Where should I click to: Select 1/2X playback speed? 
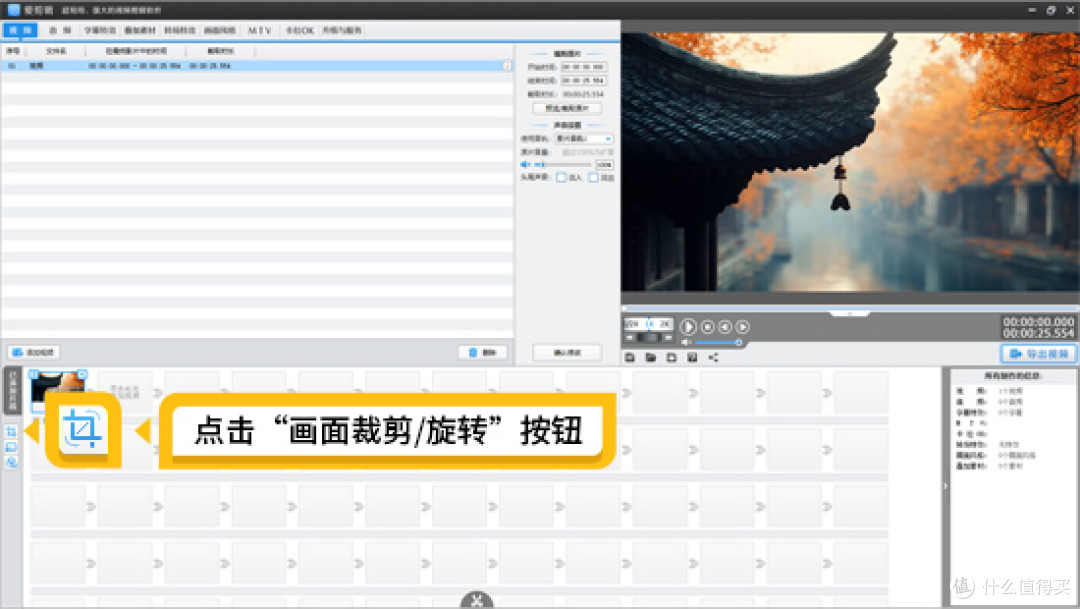(x=632, y=324)
